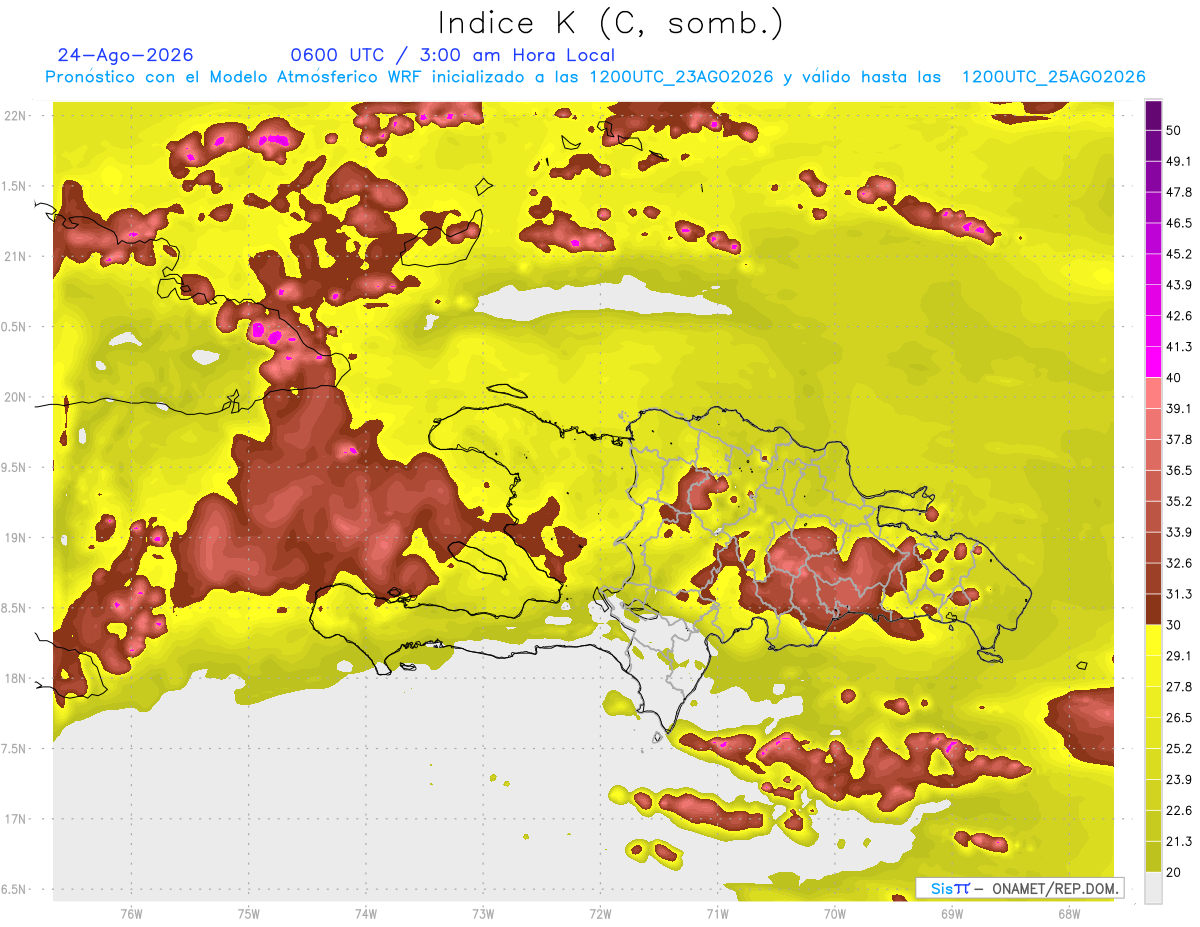The image size is (1200, 927).
Task: Click the legend value "33.9"
Action: tap(1178, 532)
